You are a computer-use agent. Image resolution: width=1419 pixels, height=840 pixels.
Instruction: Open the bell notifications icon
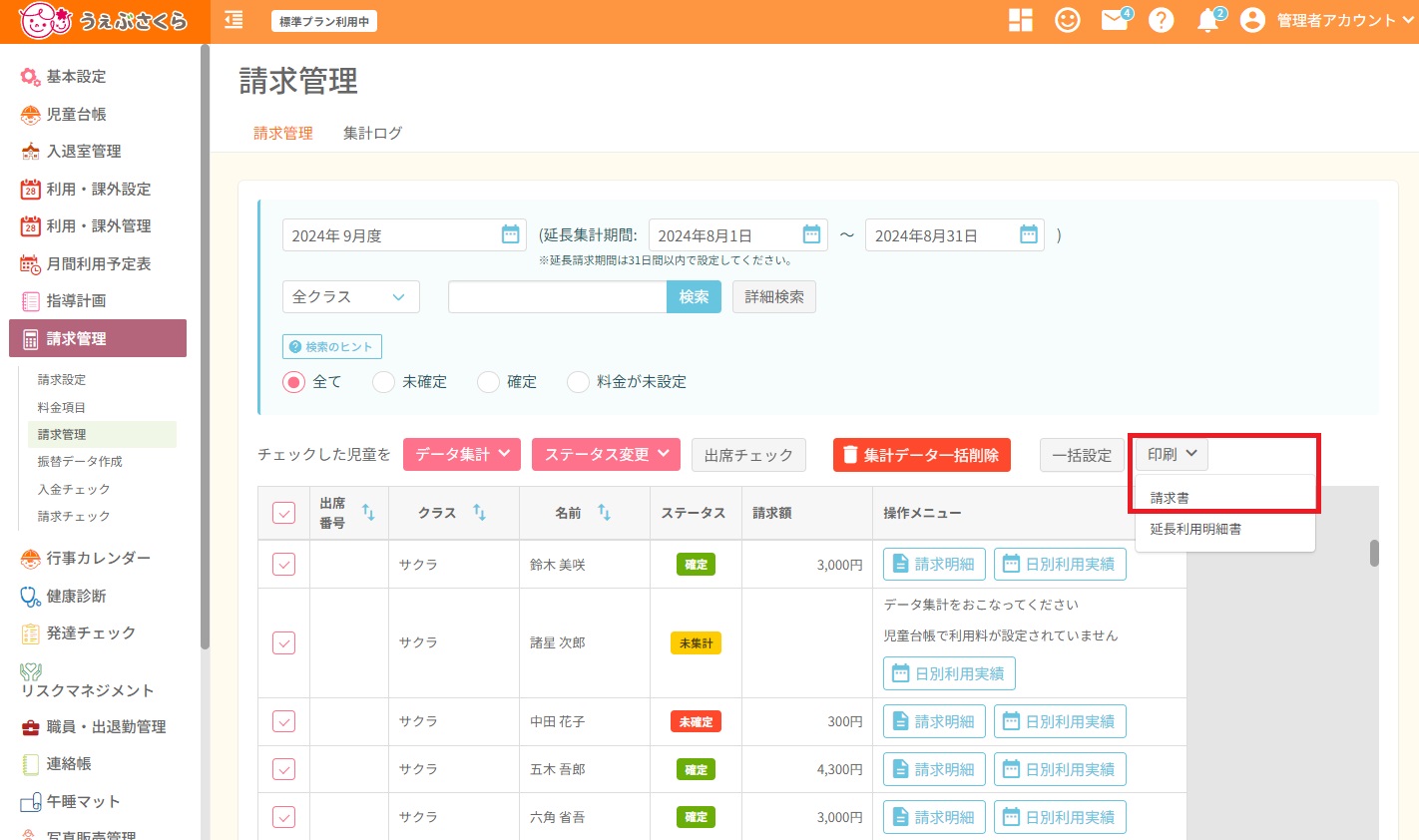(x=1207, y=20)
